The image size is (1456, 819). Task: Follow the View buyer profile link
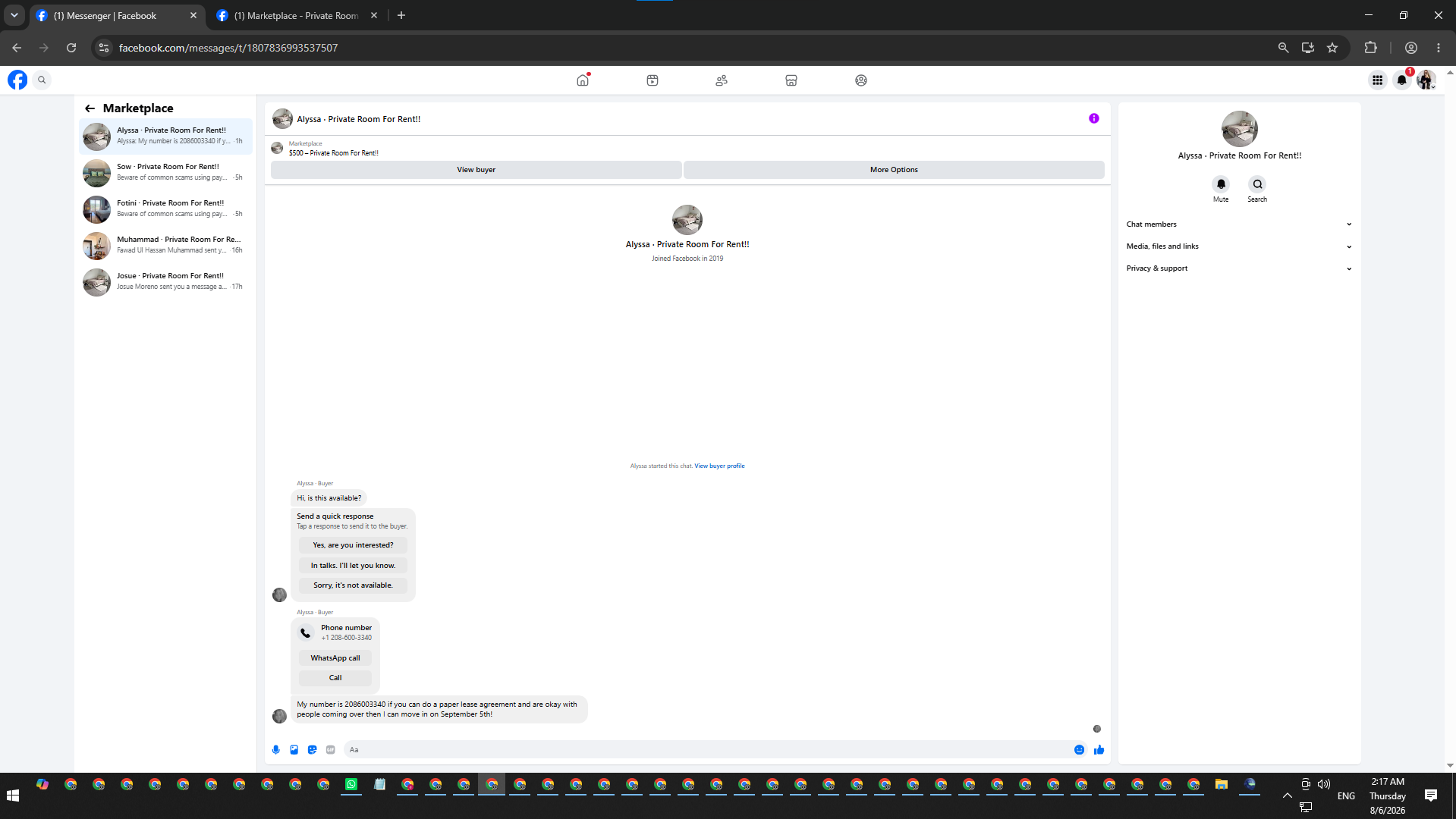coord(719,466)
